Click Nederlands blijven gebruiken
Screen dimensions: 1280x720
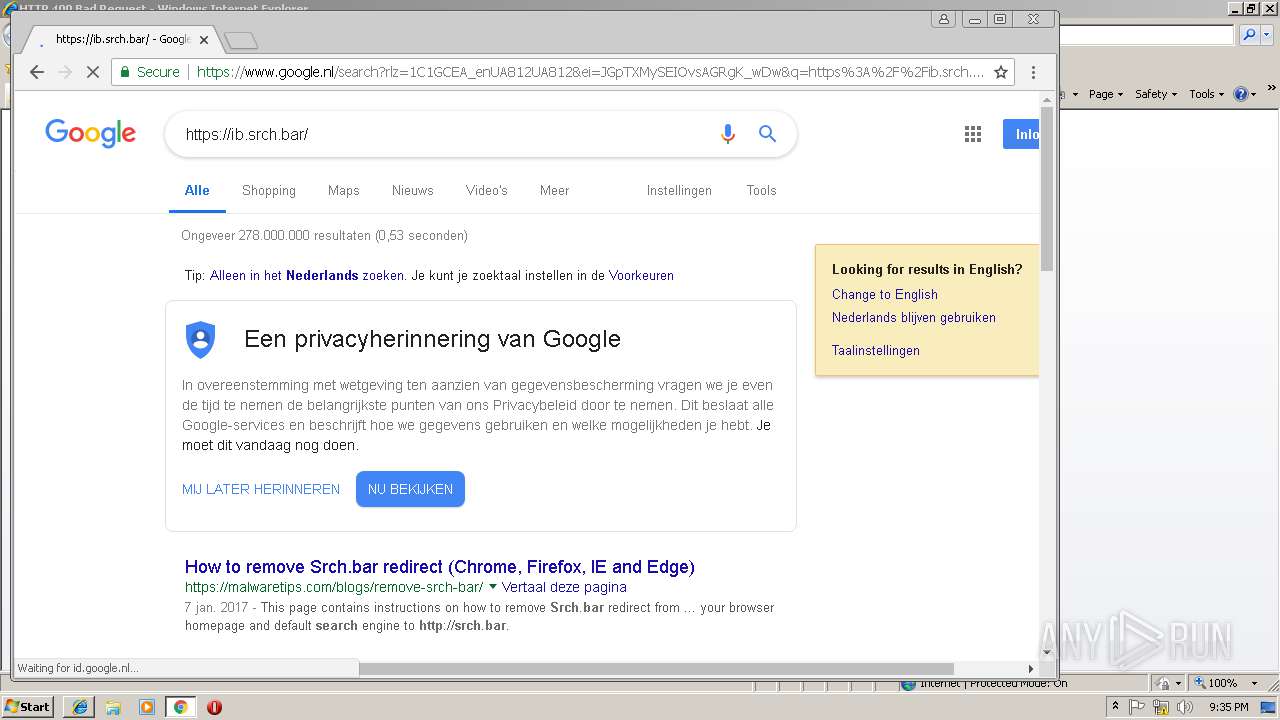(x=914, y=317)
